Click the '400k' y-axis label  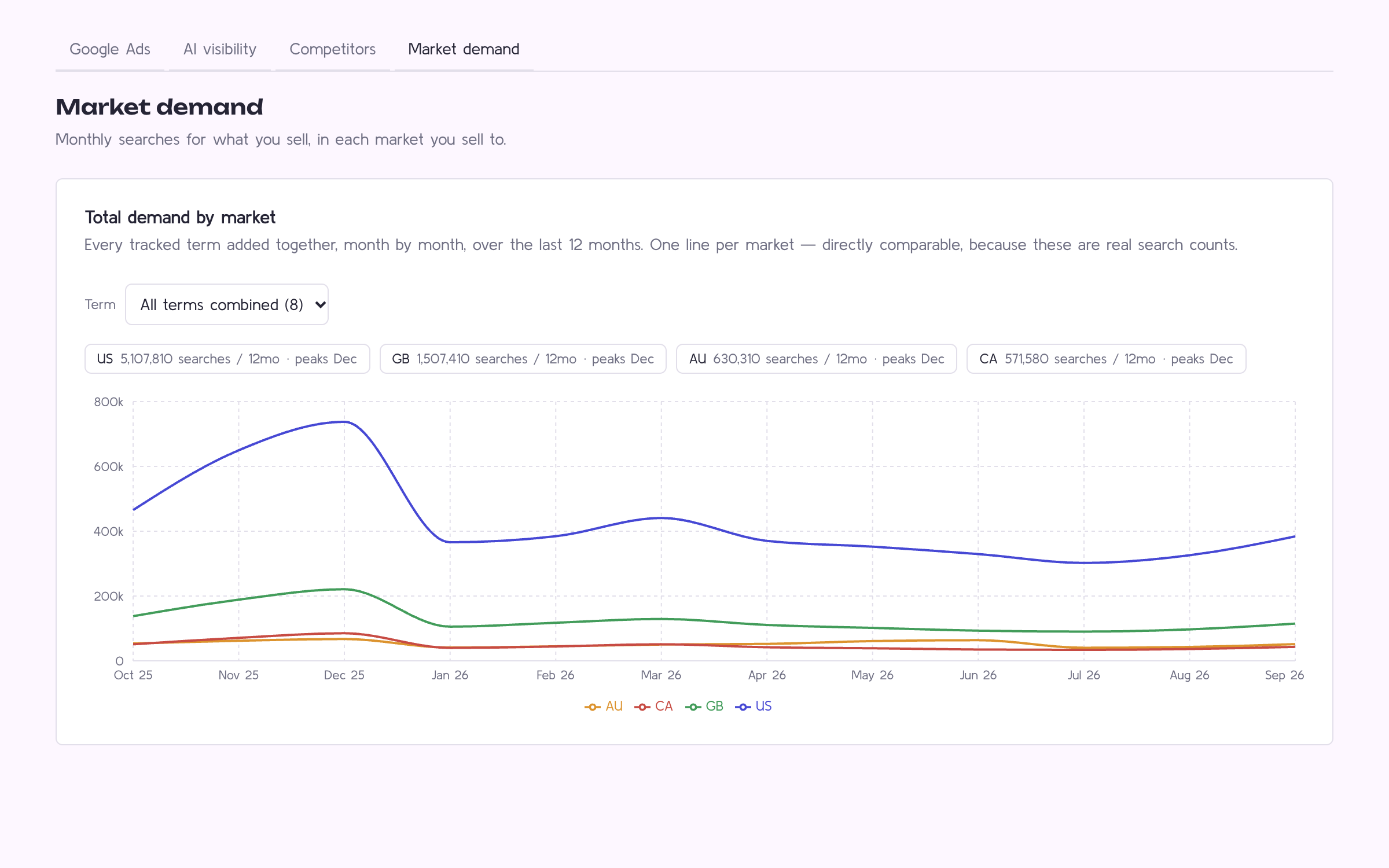(109, 531)
